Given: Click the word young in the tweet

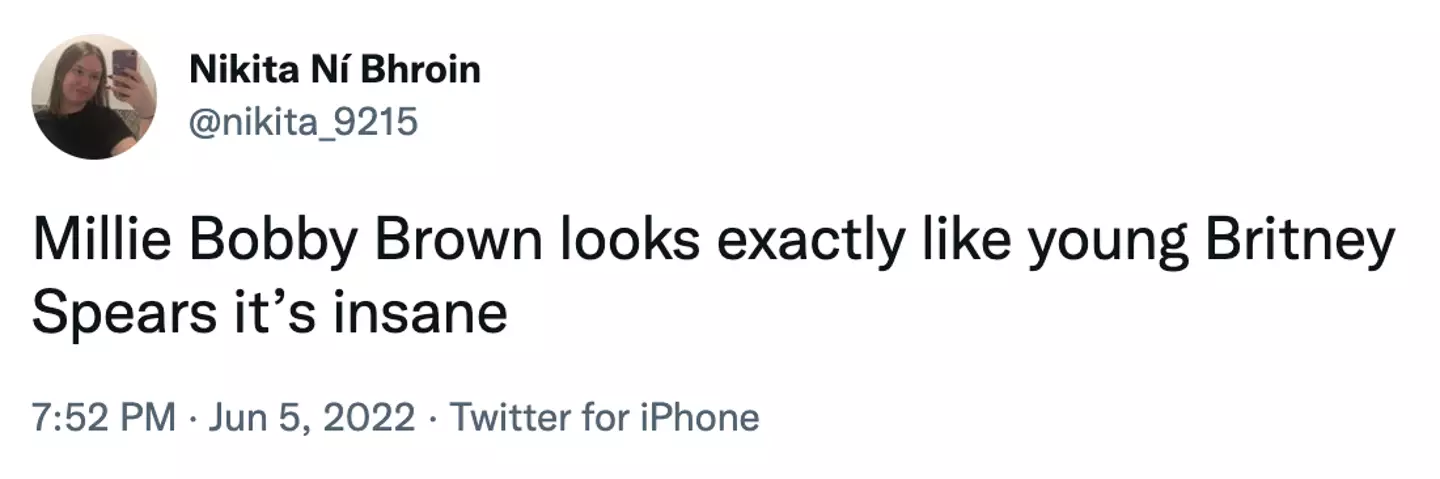Looking at the screenshot, I should pos(1087,245).
